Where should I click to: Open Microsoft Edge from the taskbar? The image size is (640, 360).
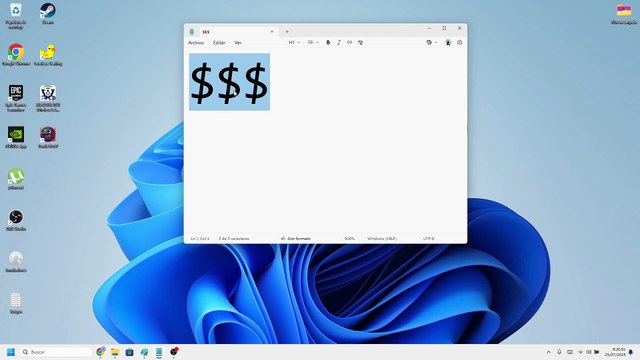pyautogui.click(x=144, y=352)
